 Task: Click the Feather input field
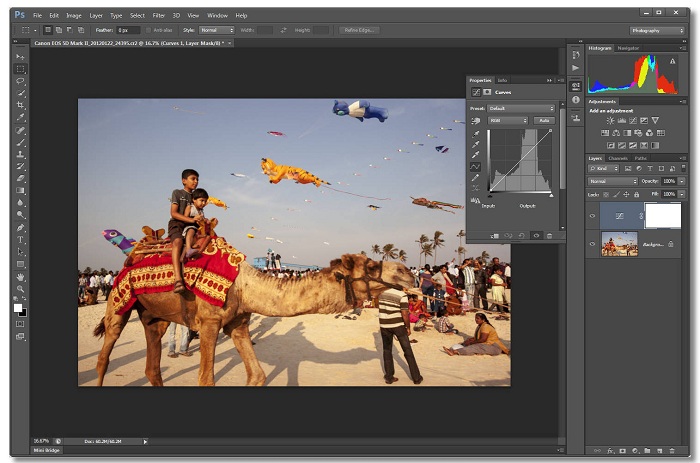click(x=128, y=30)
